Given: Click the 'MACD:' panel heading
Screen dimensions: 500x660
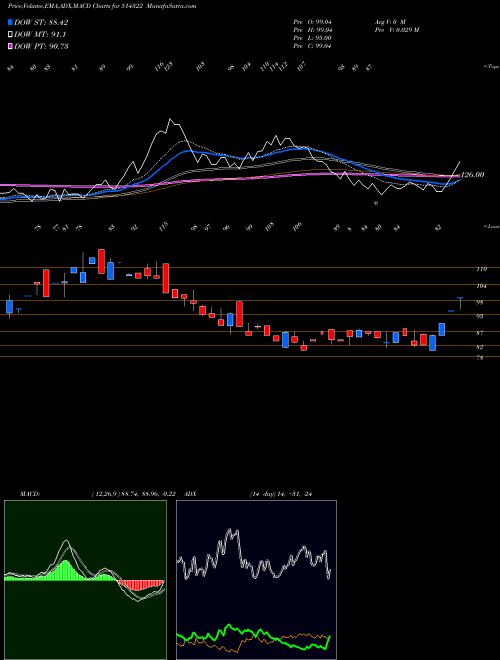Looking at the screenshot, I should 29,494.
